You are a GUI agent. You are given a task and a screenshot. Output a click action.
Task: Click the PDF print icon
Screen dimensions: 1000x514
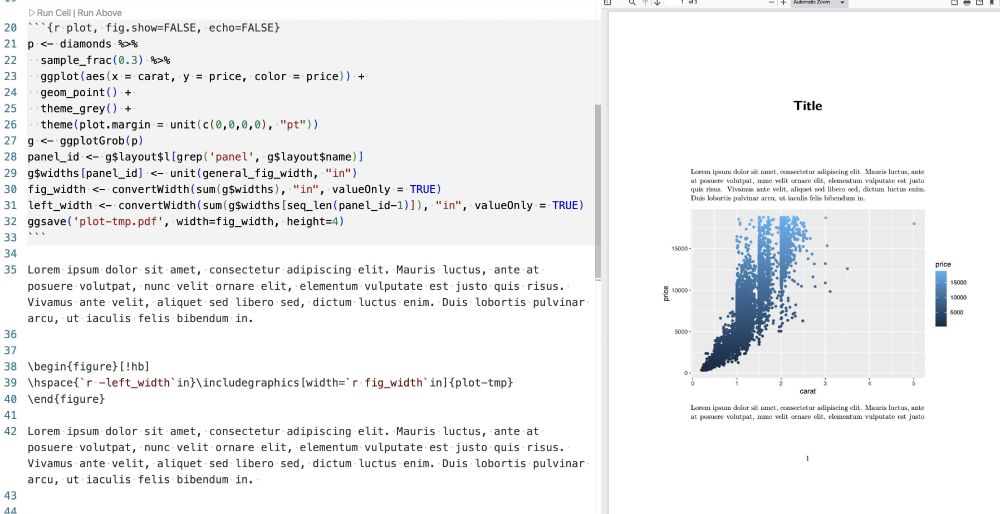point(967,3)
